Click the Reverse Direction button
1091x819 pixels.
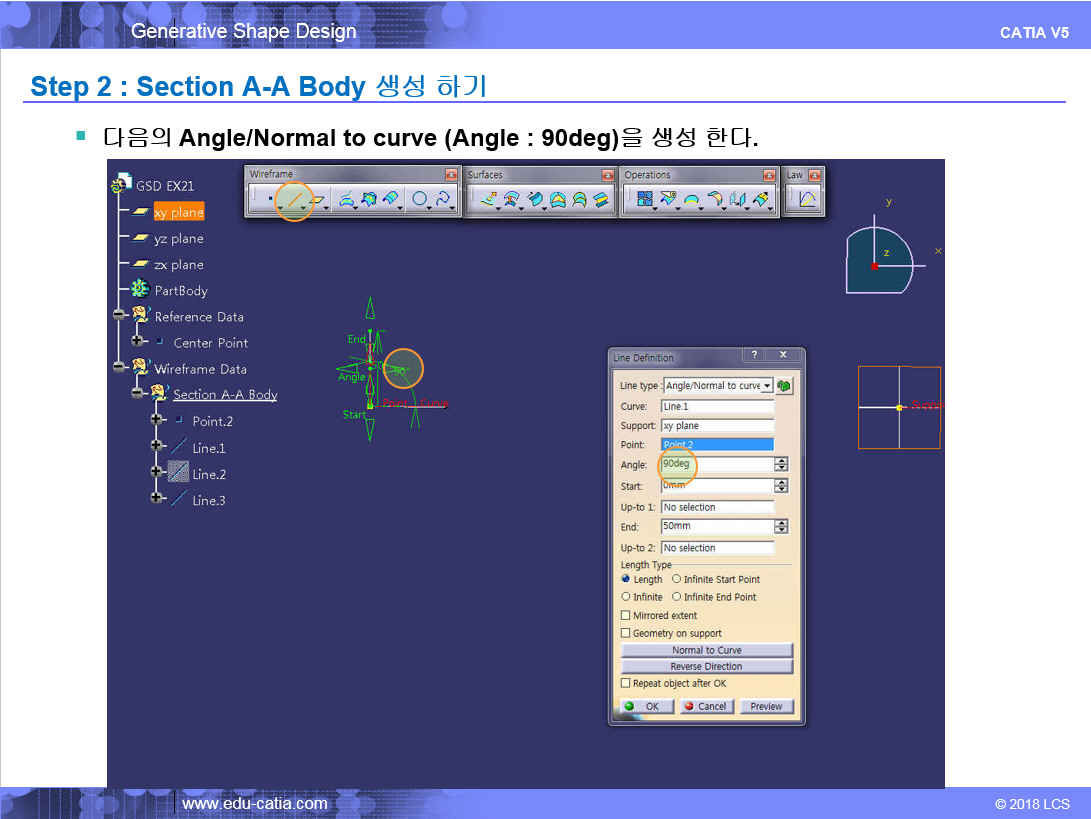pos(706,667)
